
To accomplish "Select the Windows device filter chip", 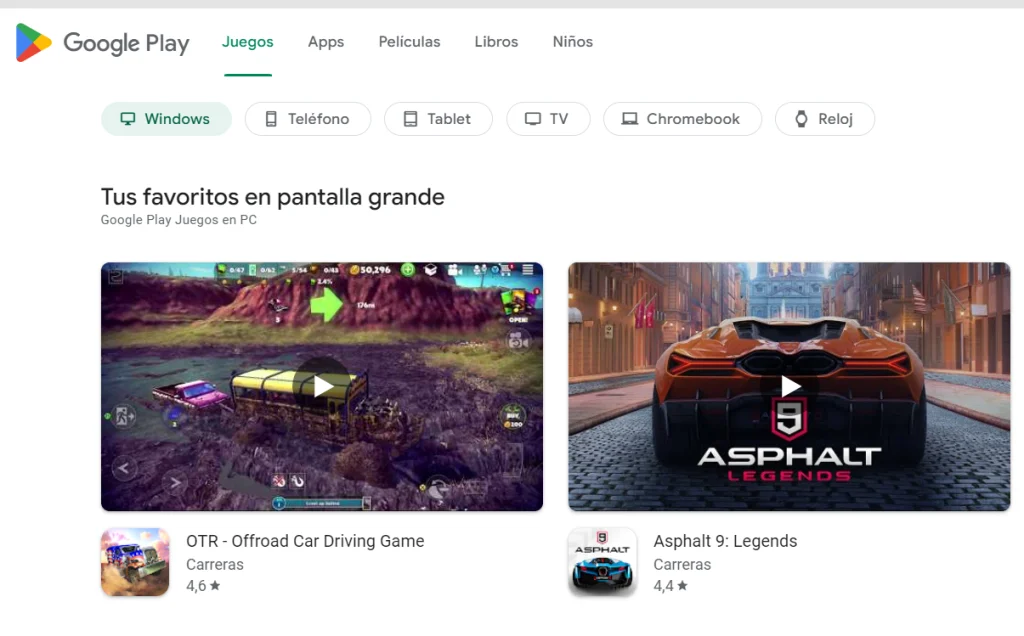I will [x=166, y=119].
